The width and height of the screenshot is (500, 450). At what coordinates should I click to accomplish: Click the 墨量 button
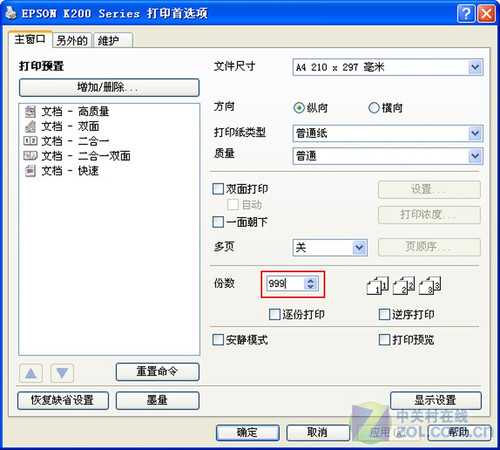click(158, 400)
